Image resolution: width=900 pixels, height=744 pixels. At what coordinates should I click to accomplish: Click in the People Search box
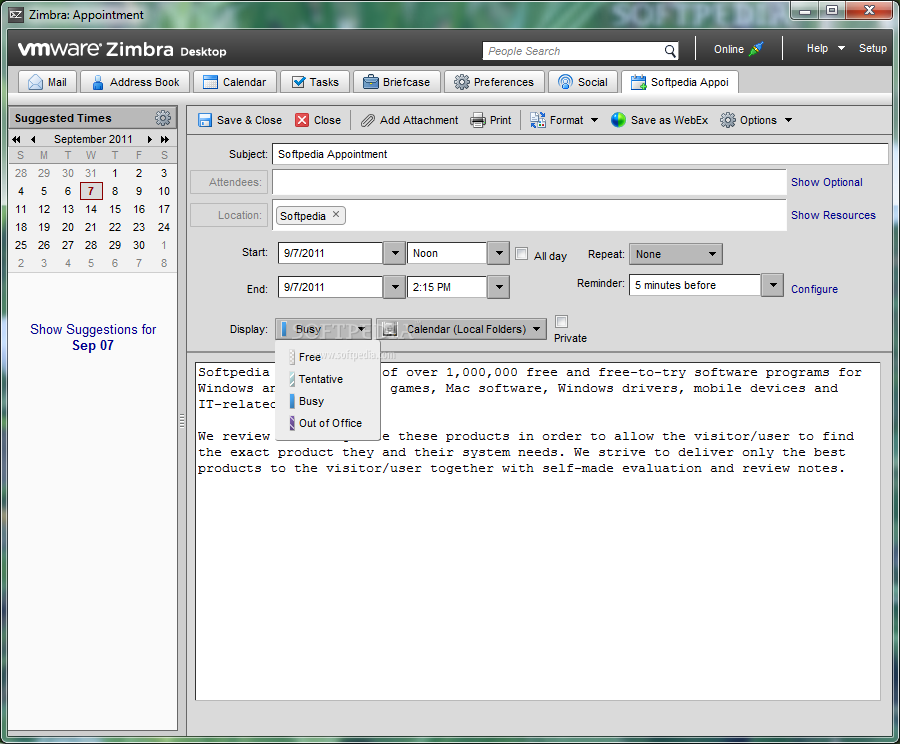tap(574, 51)
